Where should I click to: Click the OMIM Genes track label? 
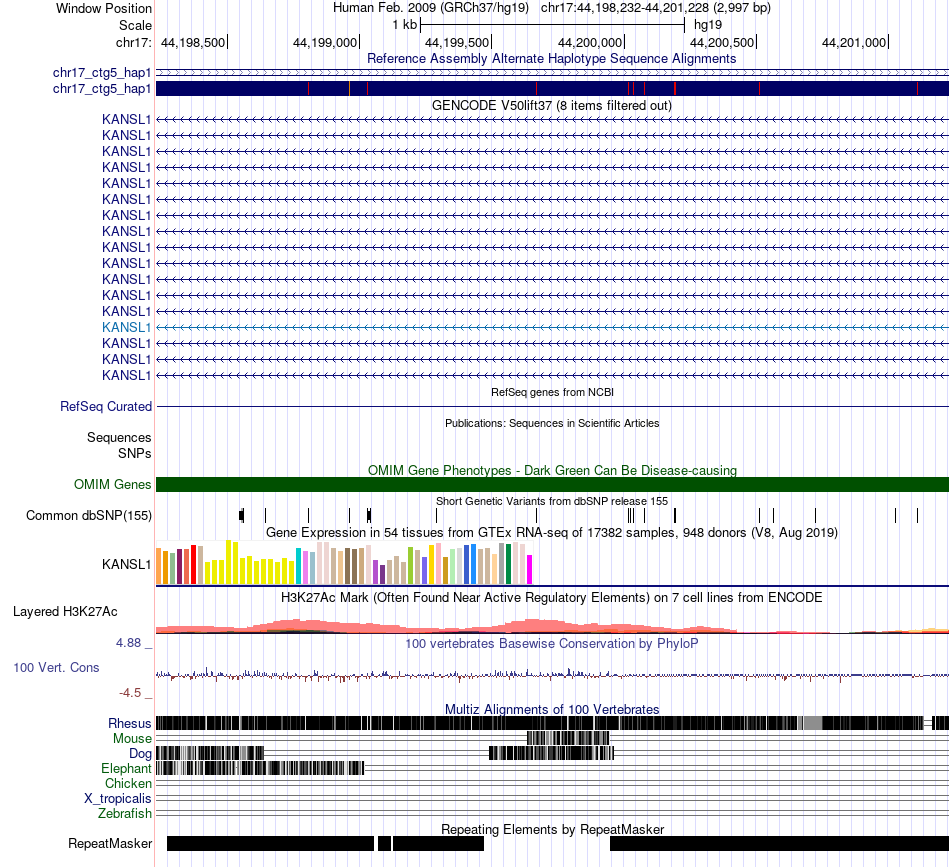(x=112, y=485)
